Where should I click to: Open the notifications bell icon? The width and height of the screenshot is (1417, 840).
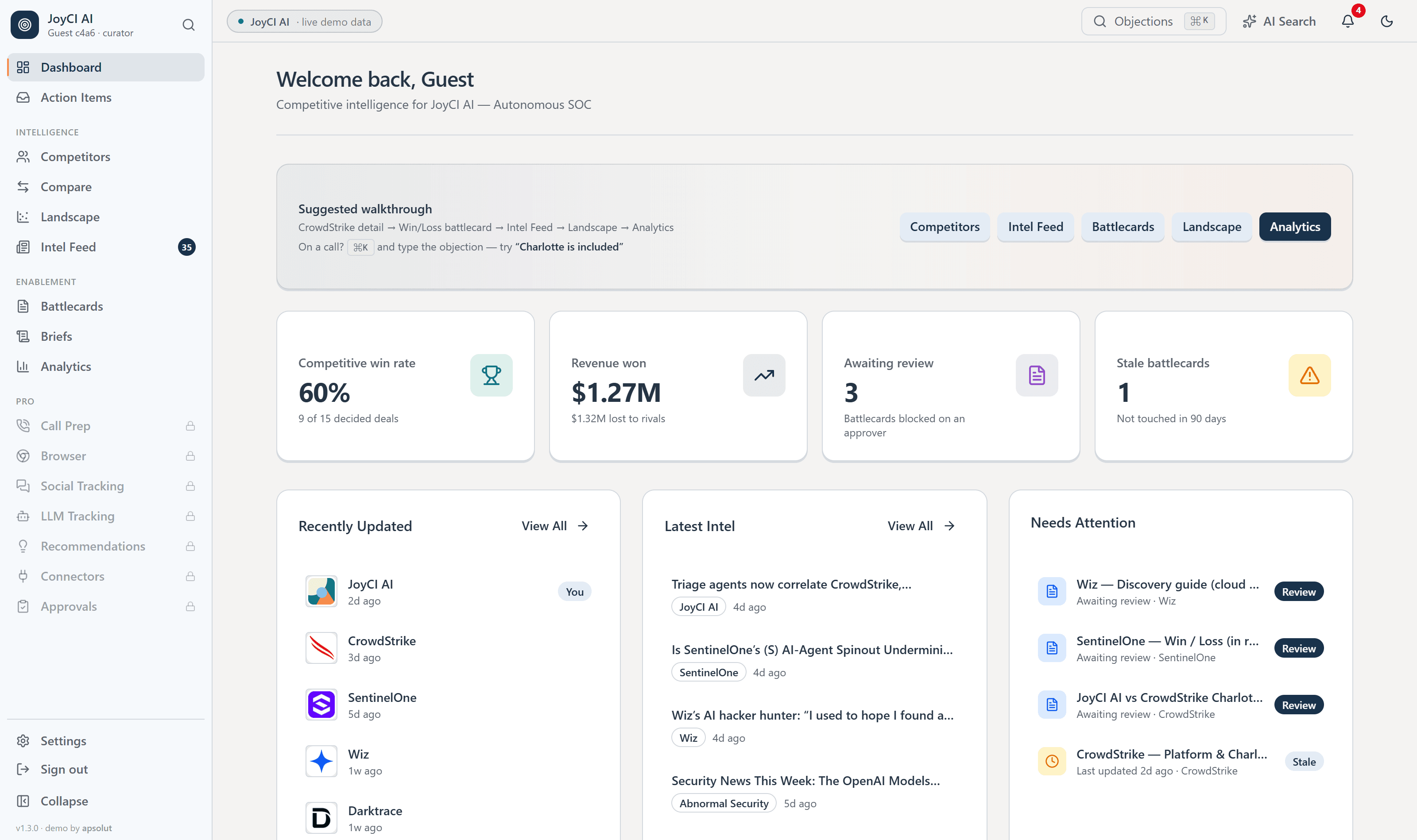tap(1348, 22)
